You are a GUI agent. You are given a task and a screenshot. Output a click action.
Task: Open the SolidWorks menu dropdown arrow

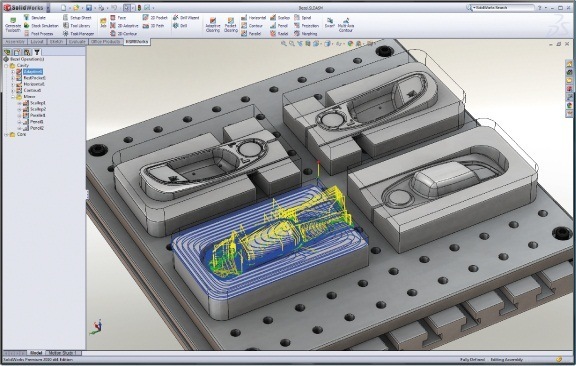(x=48, y=8)
